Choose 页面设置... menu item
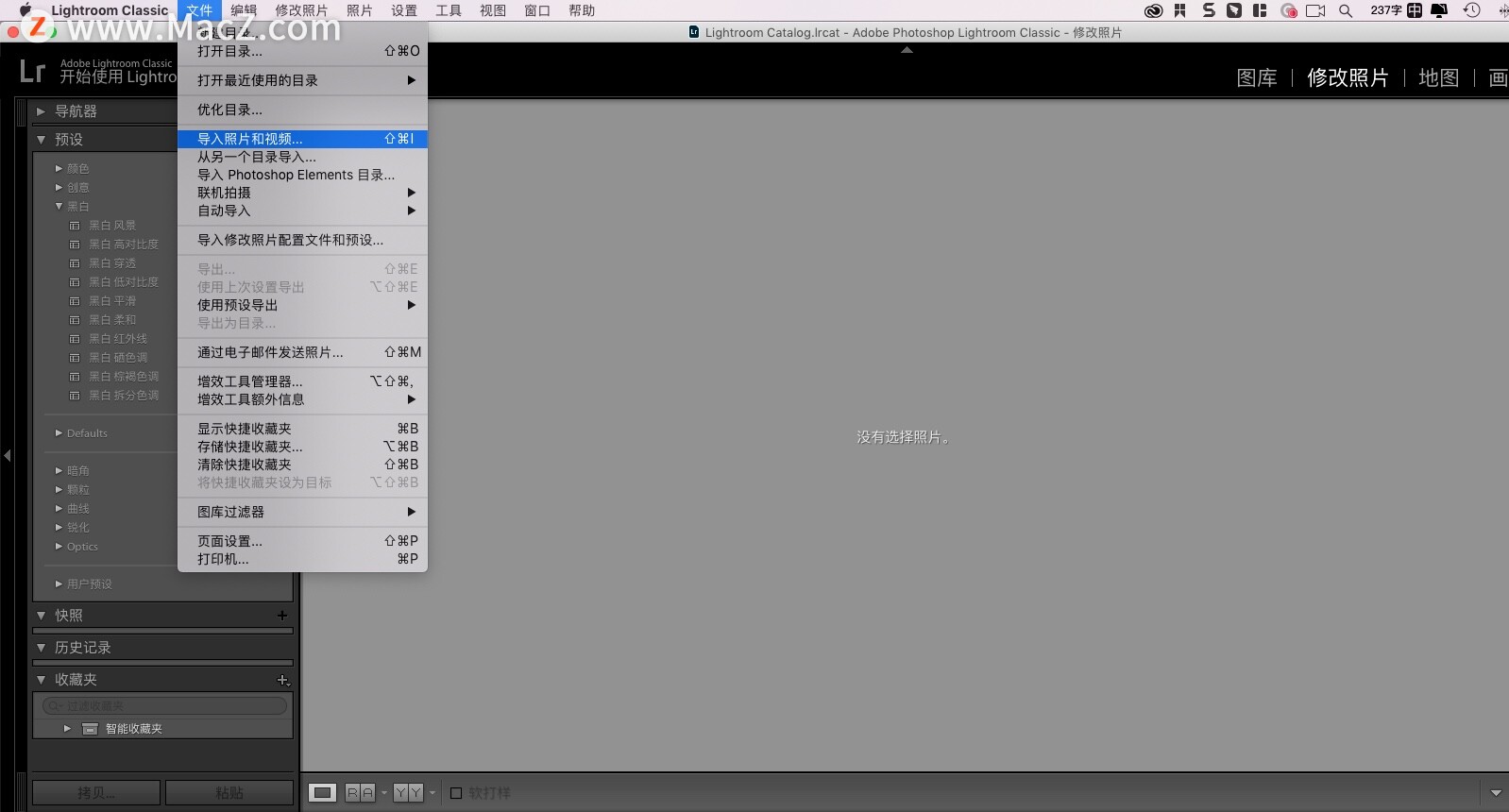The width and height of the screenshot is (1509, 812). click(x=302, y=541)
